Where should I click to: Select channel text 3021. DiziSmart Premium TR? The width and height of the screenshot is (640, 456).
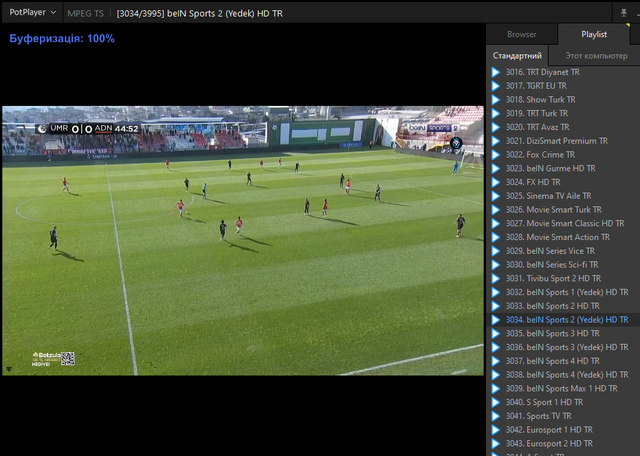point(557,141)
